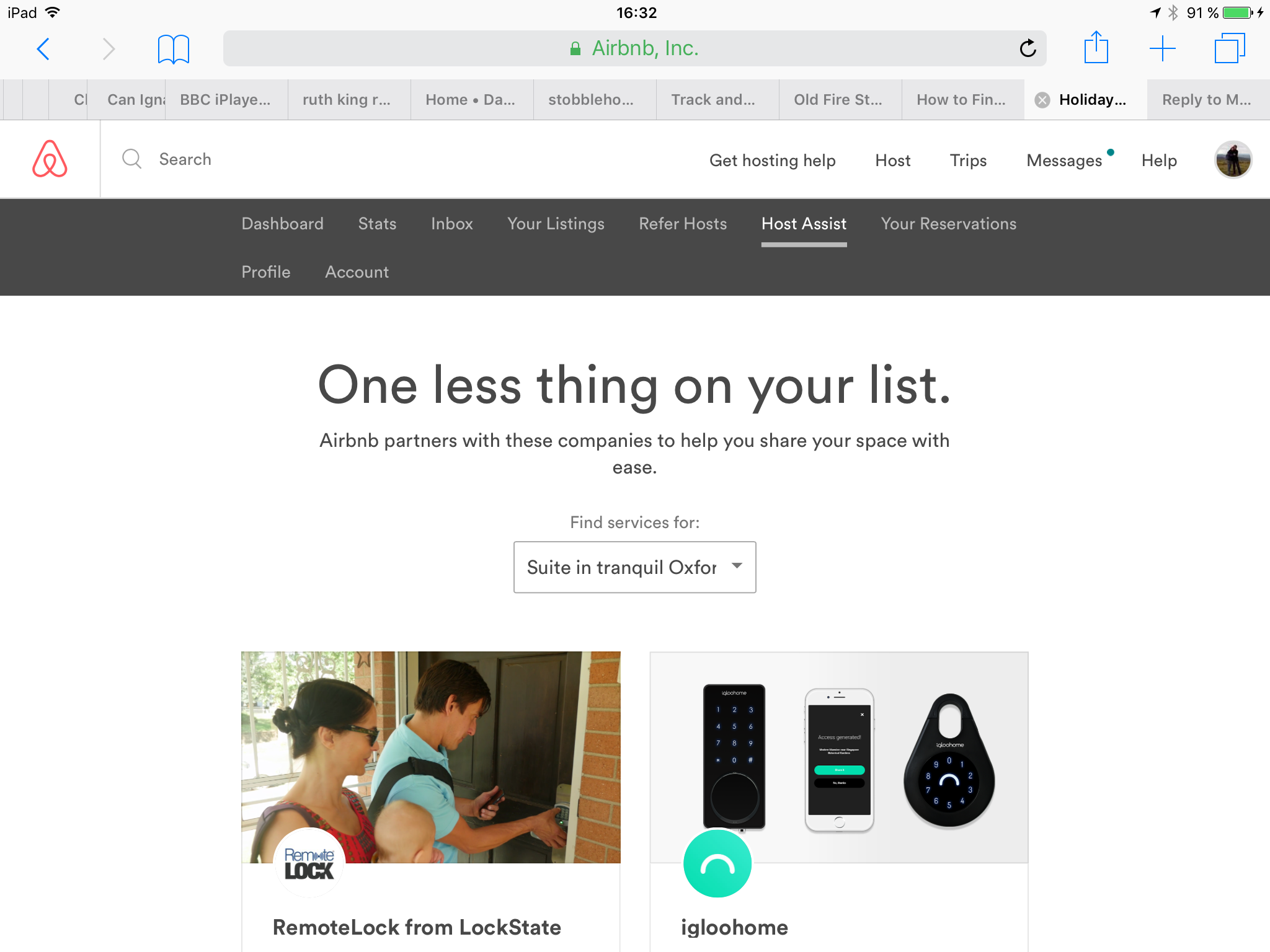Show all tabs overview icon
The height and width of the screenshot is (952, 1270).
point(1229,48)
